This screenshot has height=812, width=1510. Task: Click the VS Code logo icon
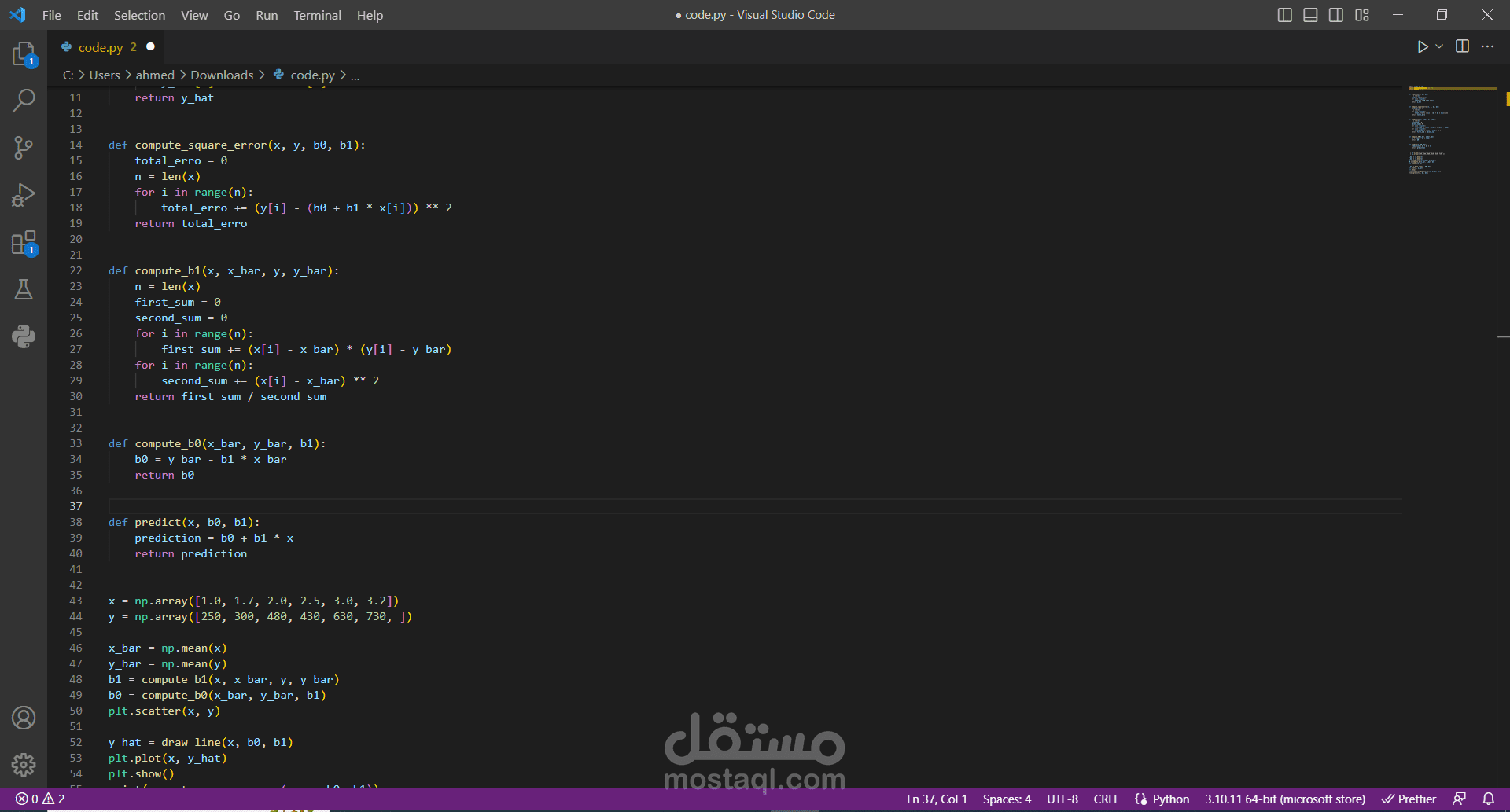click(17, 15)
